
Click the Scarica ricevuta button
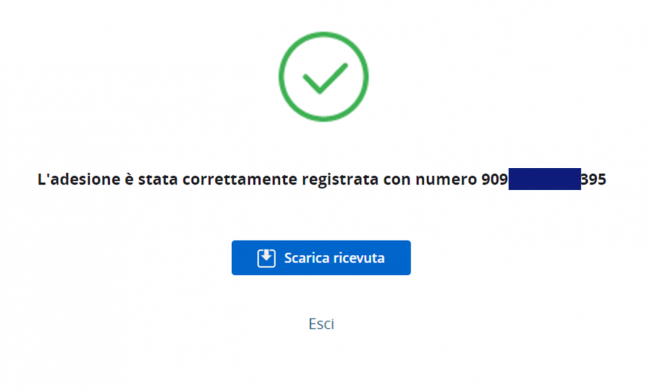coord(321,258)
